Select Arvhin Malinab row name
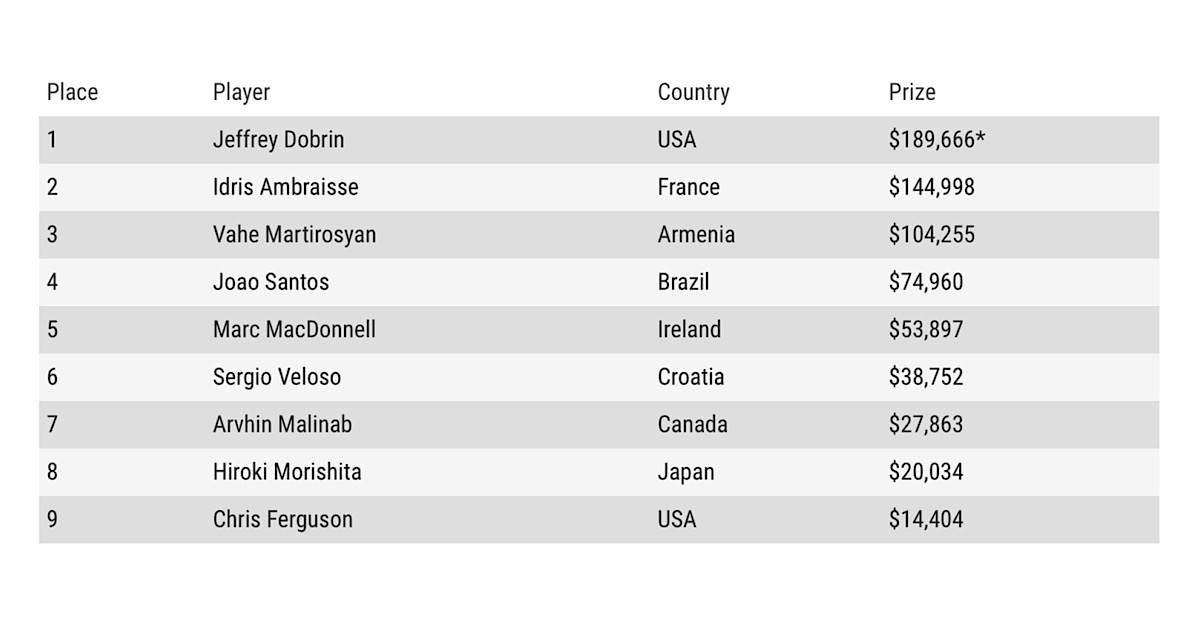This screenshot has width=1200, height=630. (x=282, y=424)
